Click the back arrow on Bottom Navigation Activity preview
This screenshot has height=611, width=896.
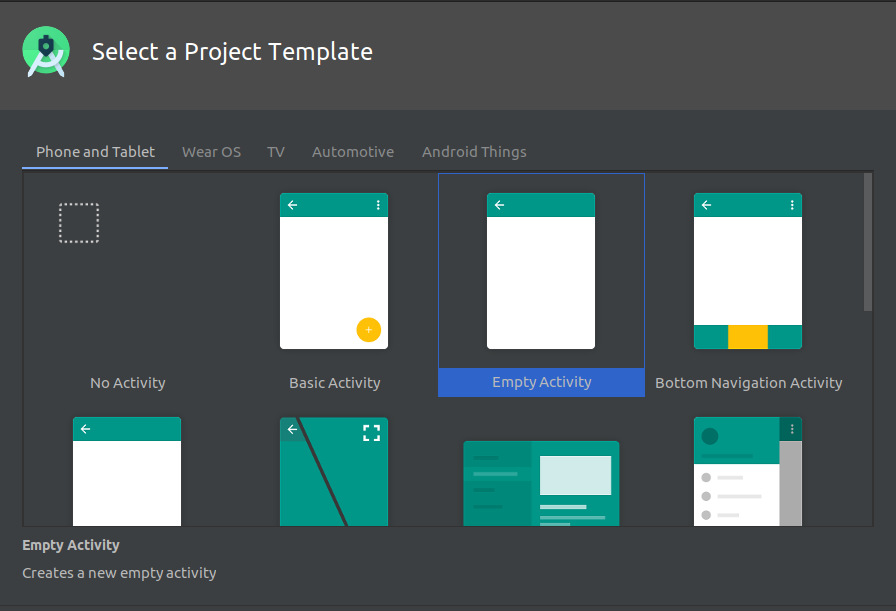pos(706,205)
